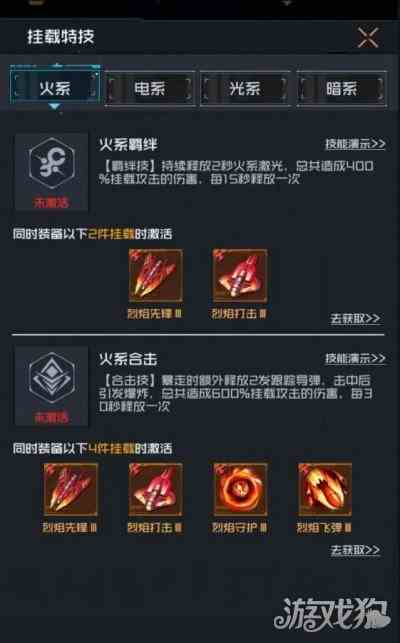The image size is (400, 643).
Task: Click 去获取 link under the 4-piece set
Action: click(x=355, y=550)
